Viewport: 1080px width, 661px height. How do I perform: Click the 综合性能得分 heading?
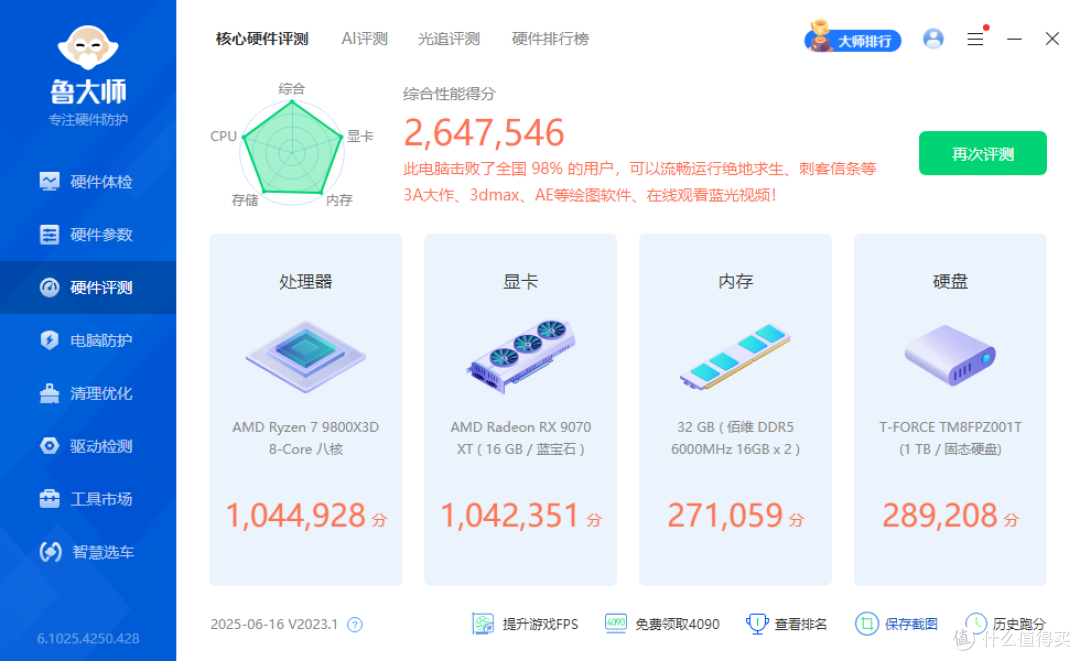[449, 94]
